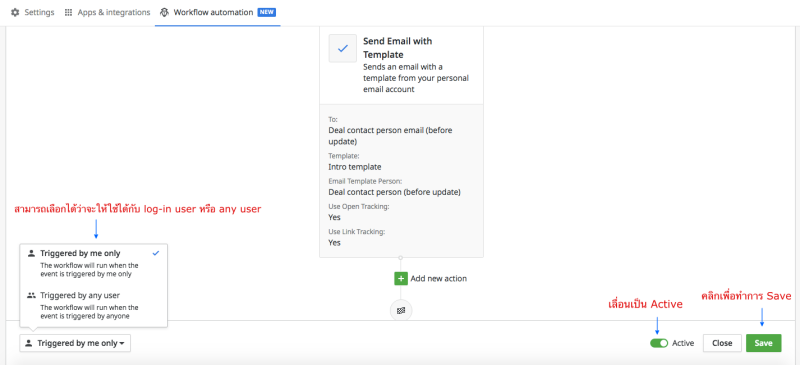This screenshot has height=365, width=800.
Task: Click the Workflow automation robot icon
Action: coord(164,12)
